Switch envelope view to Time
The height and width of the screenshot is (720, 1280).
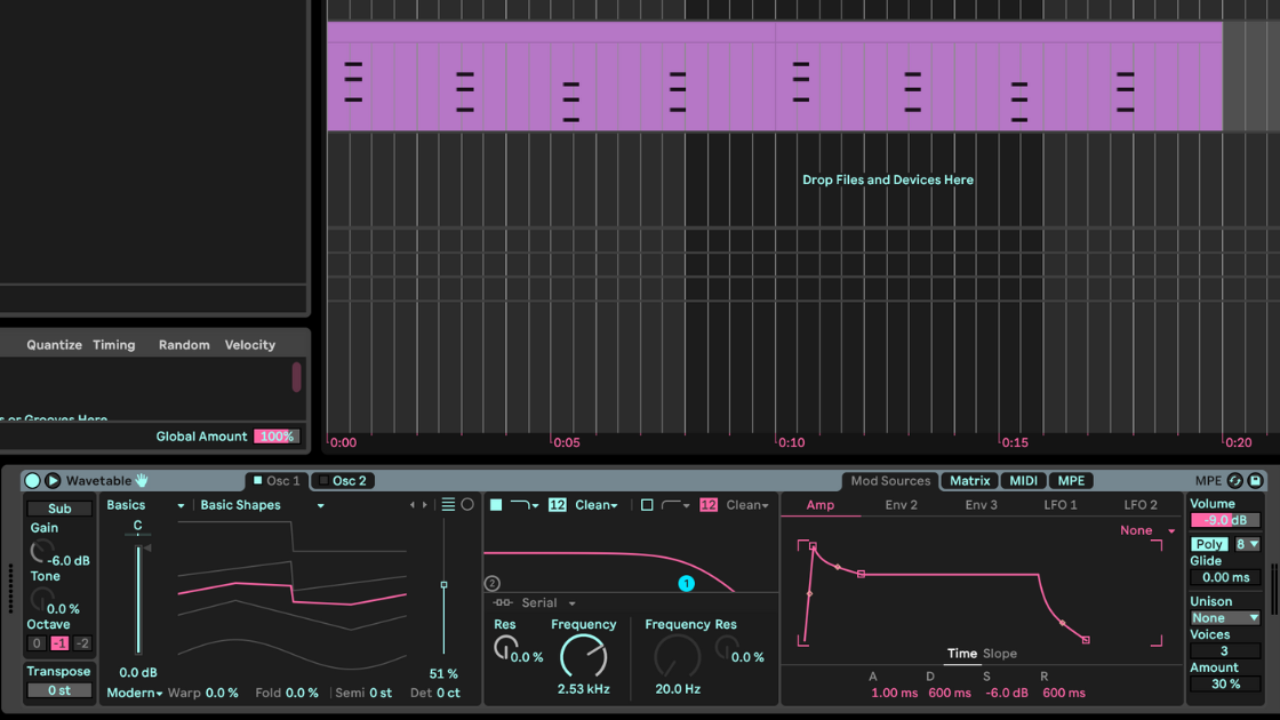(962, 654)
